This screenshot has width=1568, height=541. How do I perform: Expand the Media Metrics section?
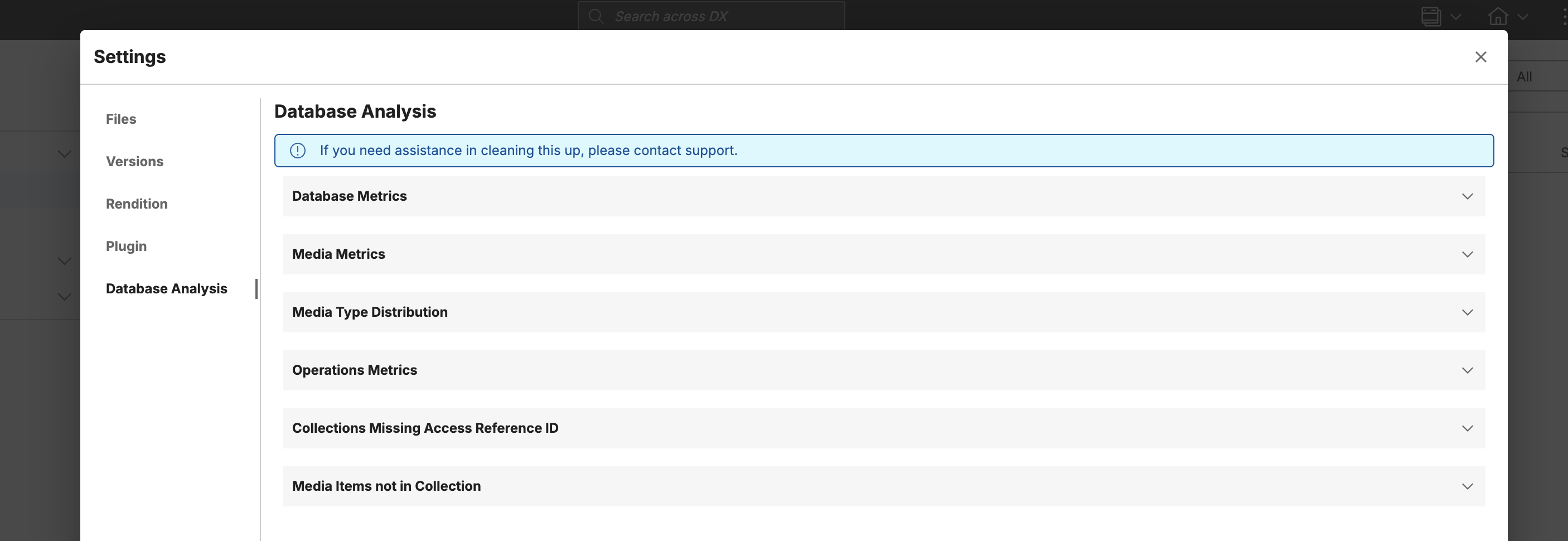click(x=1468, y=254)
